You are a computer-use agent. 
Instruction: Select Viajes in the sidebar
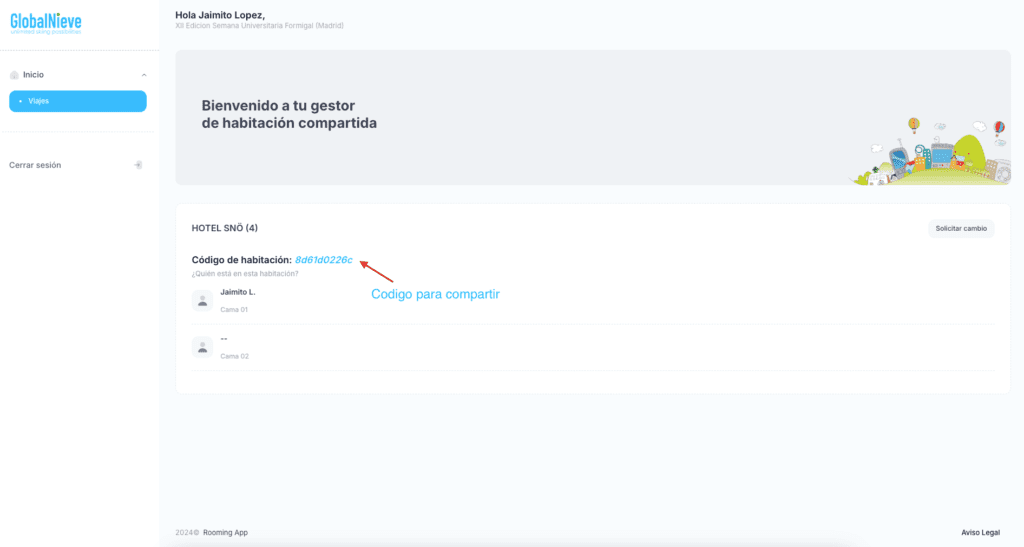tap(78, 101)
